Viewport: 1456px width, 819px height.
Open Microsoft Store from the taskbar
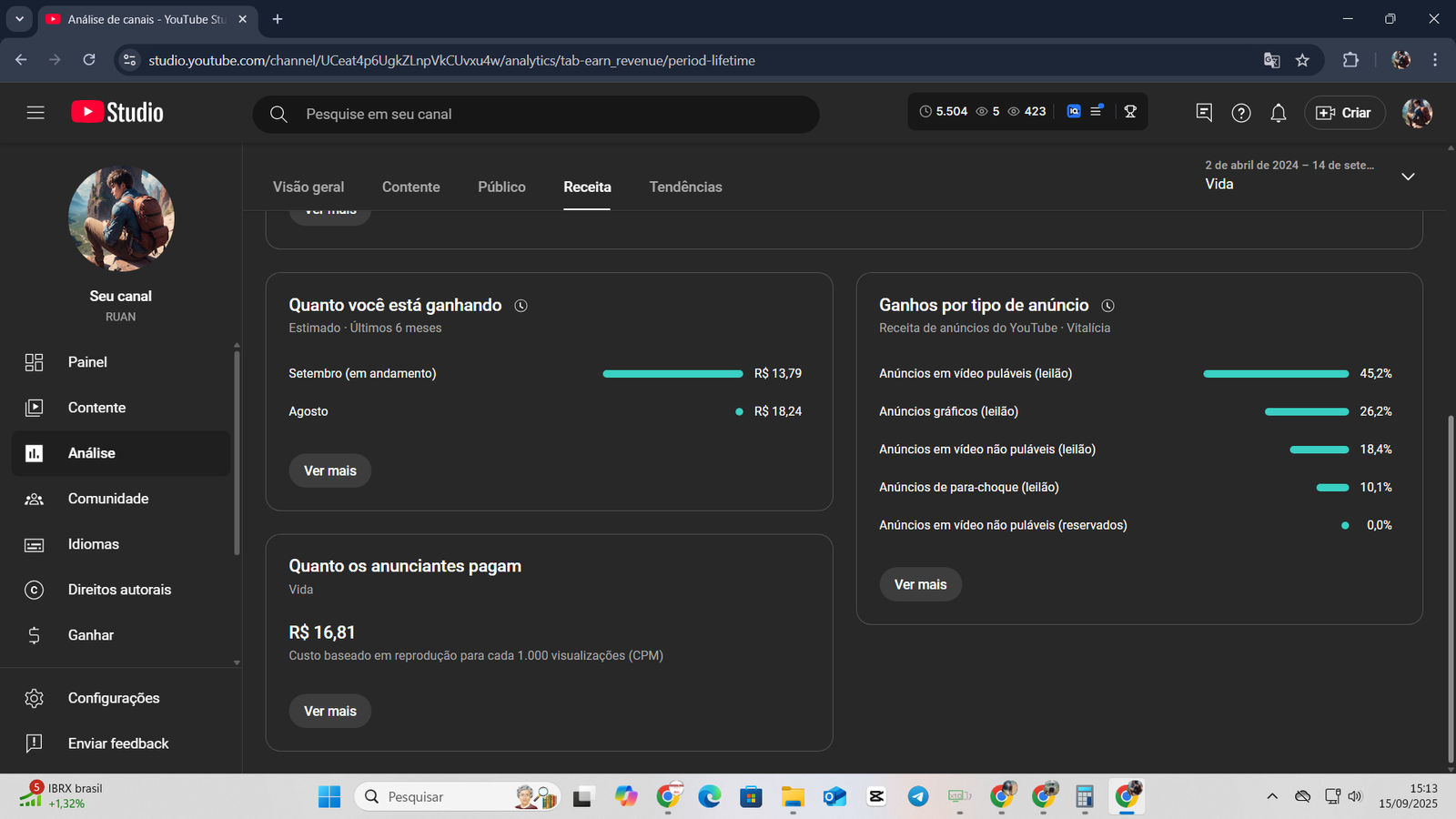(x=751, y=797)
